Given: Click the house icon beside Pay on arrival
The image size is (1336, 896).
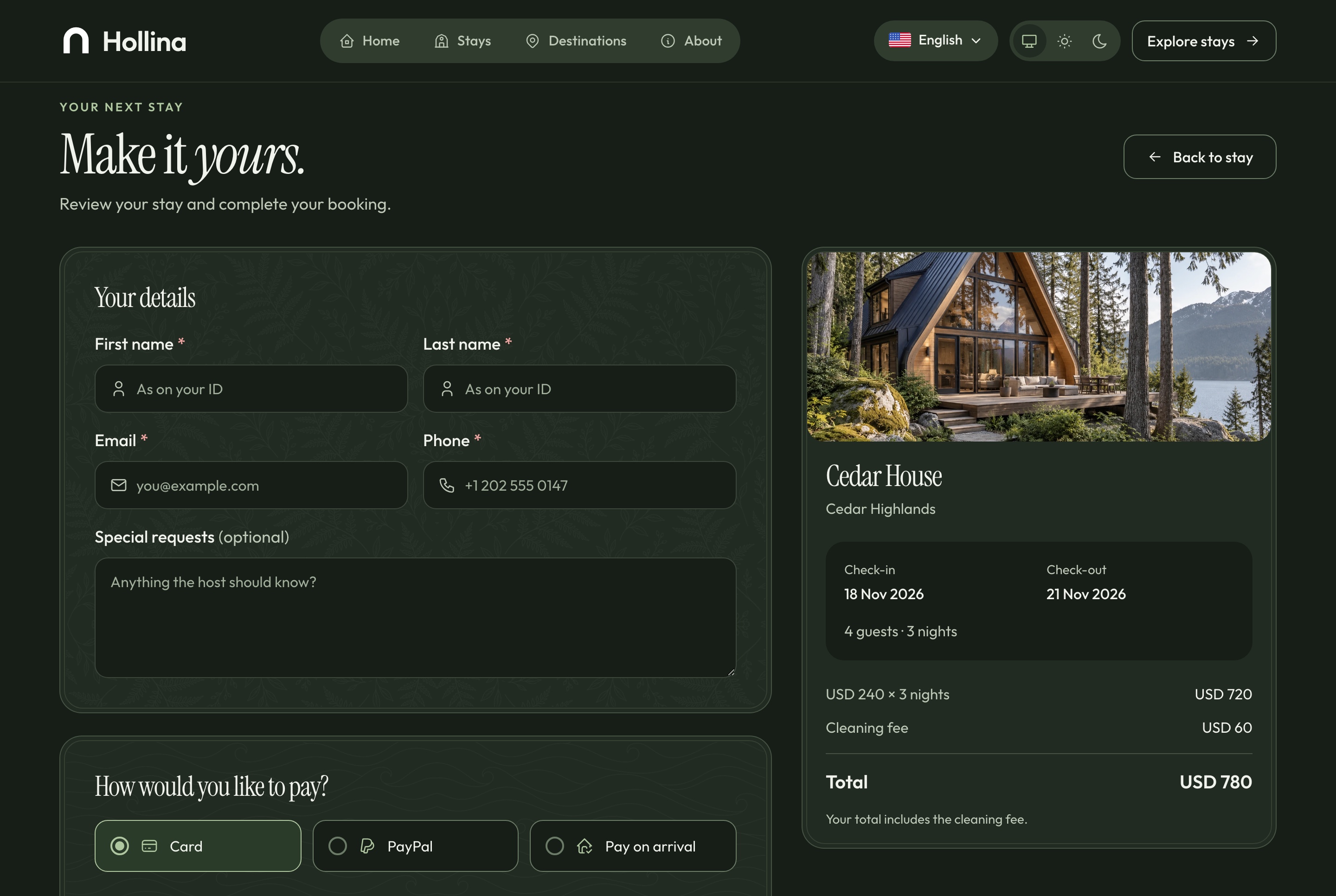Looking at the screenshot, I should tap(584, 846).
